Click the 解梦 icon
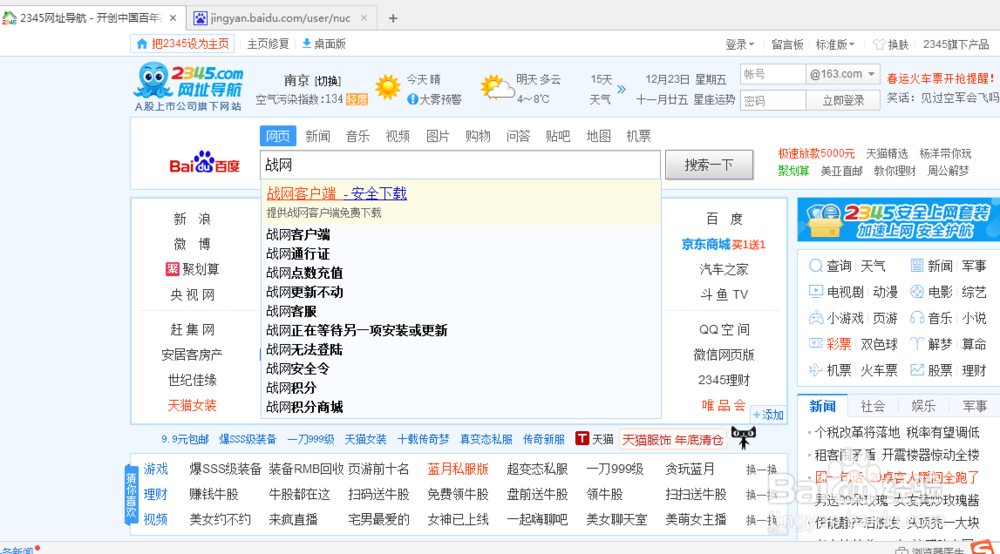The image size is (1000, 554). pos(916,344)
